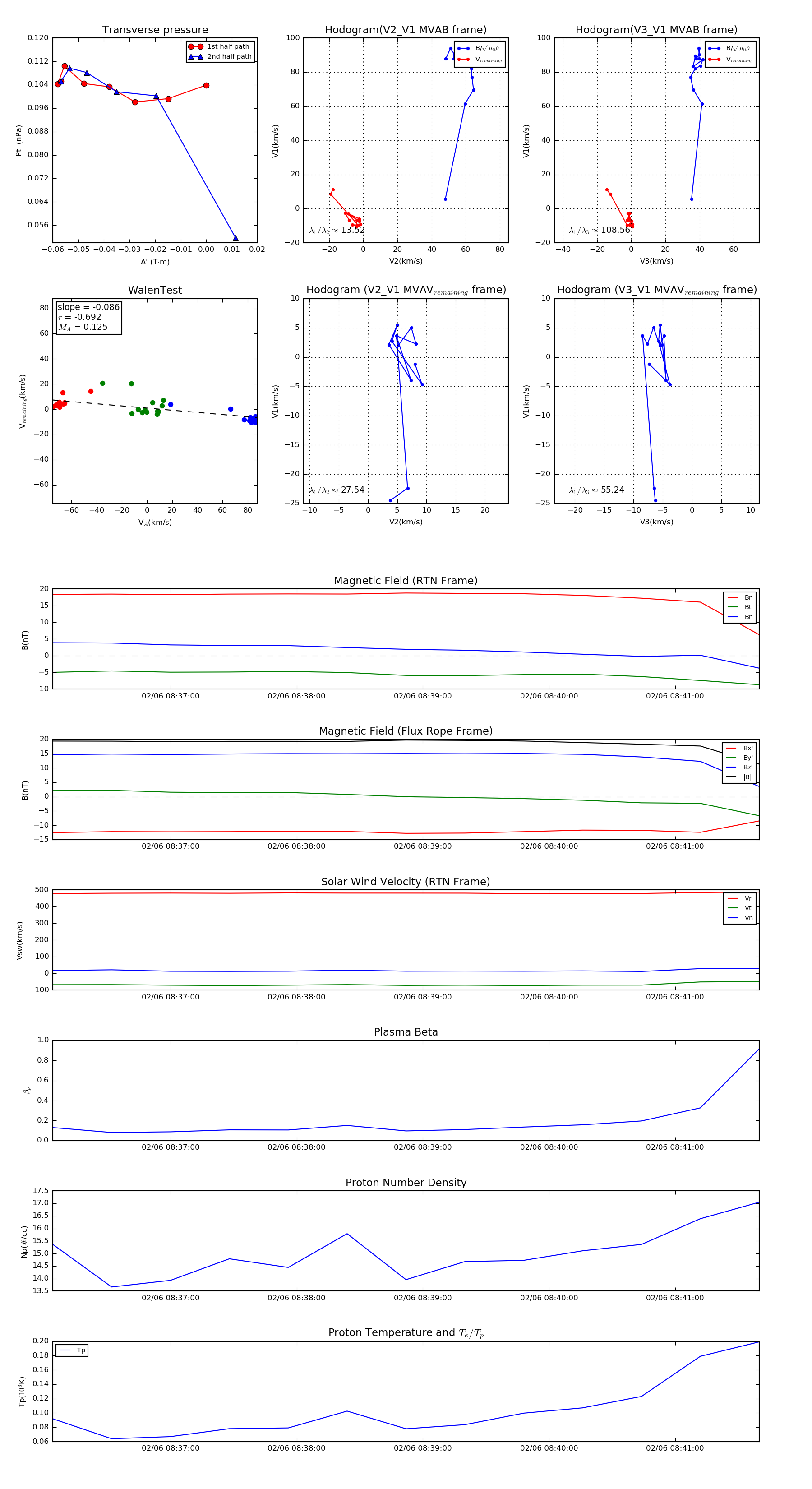
Task: Select the "|B|" legend entry
Action: click(x=739, y=777)
